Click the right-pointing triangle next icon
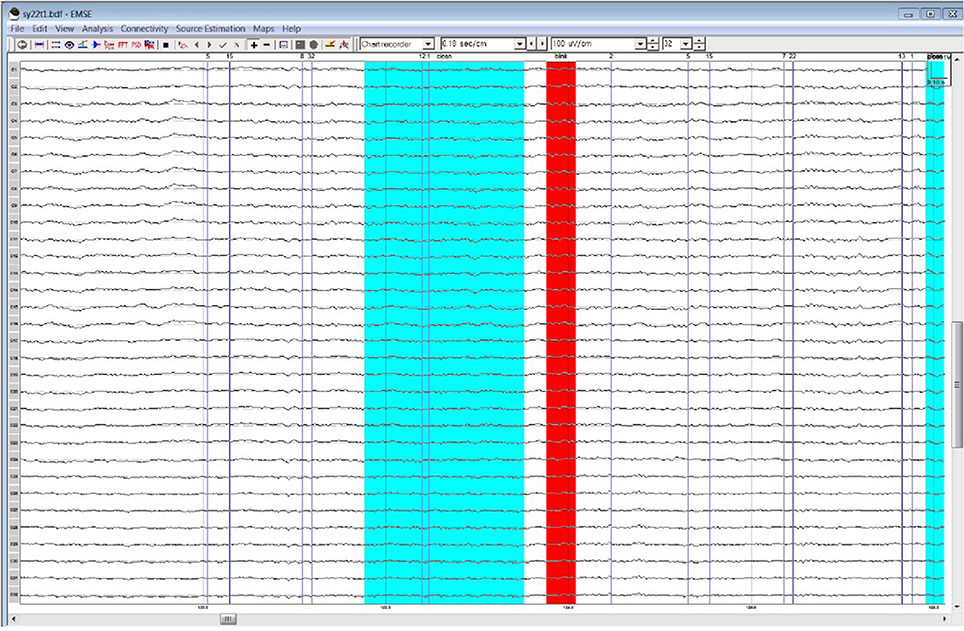The width and height of the screenshot is (964, 631). click(210, 44)
